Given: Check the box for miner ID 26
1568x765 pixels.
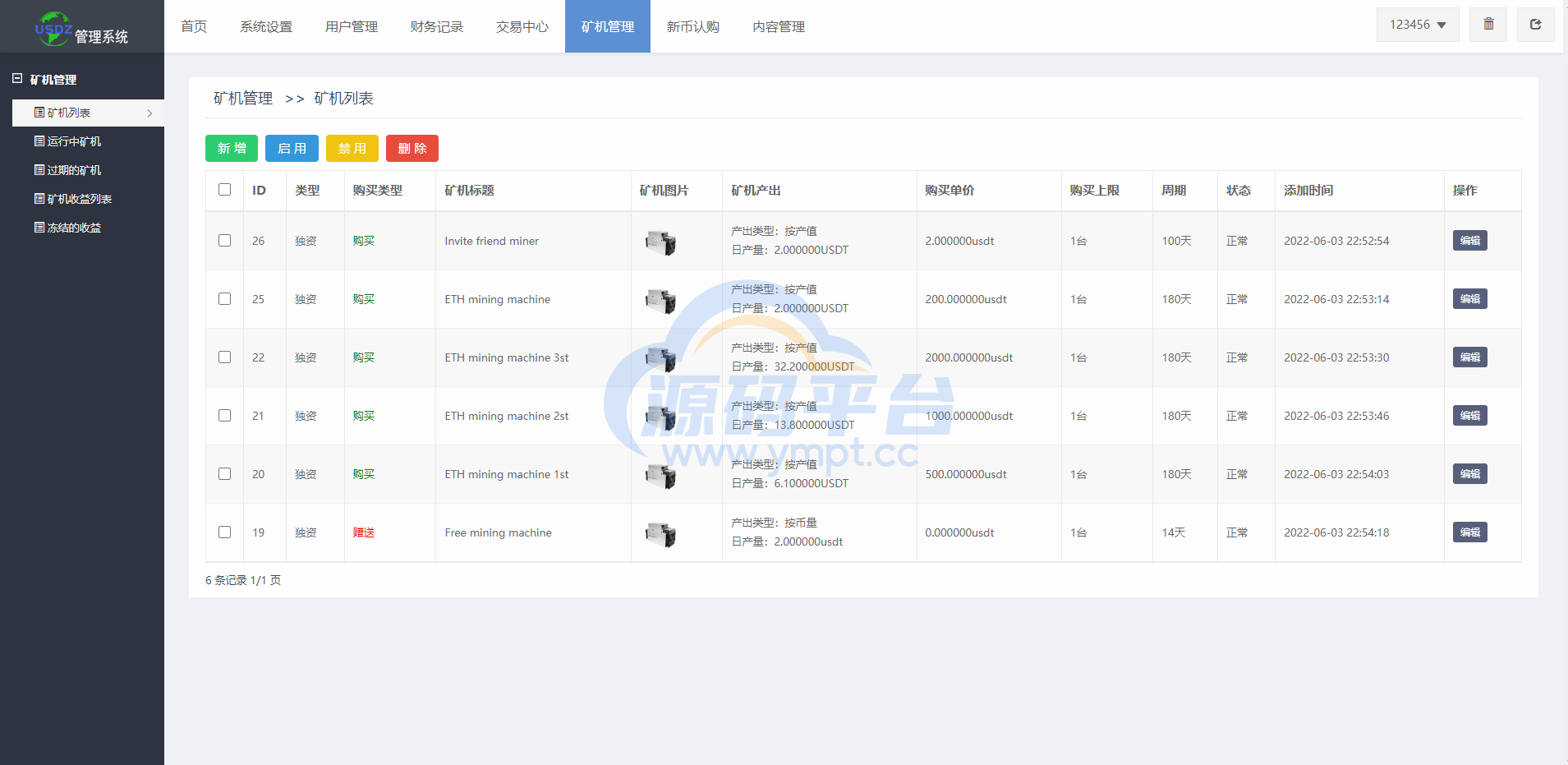Looking at the screenshot, I should (x=225, y=241).
